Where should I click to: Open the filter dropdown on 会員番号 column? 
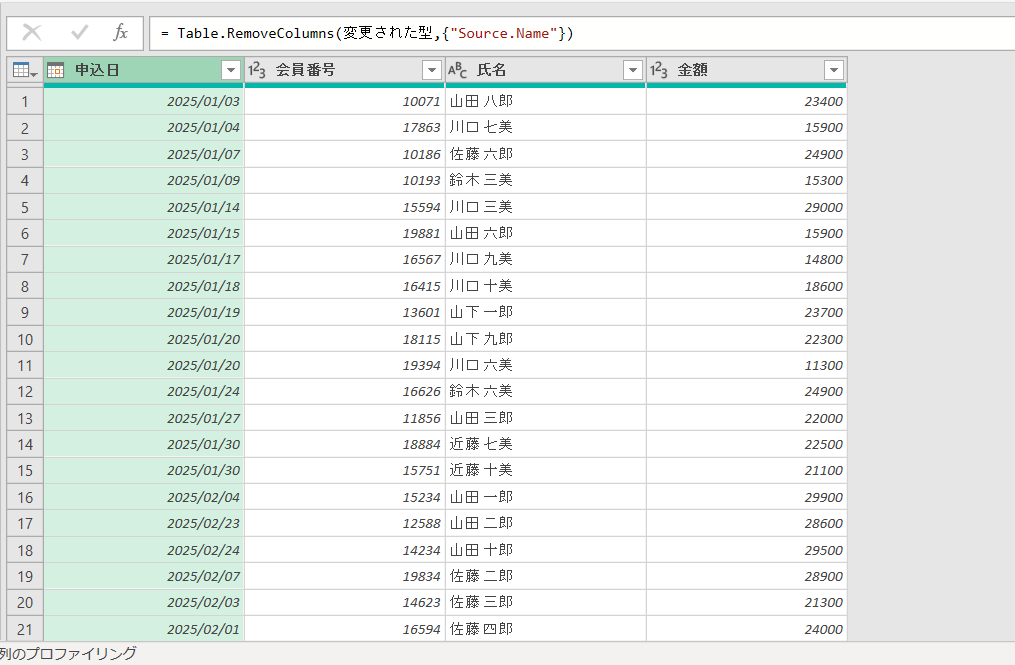[x=432, y=70]
